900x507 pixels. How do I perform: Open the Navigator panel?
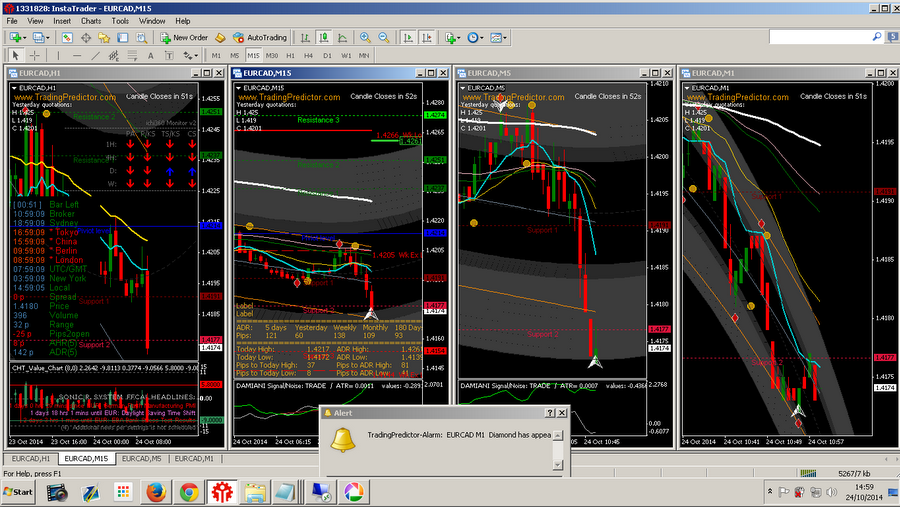pos(104,37)
